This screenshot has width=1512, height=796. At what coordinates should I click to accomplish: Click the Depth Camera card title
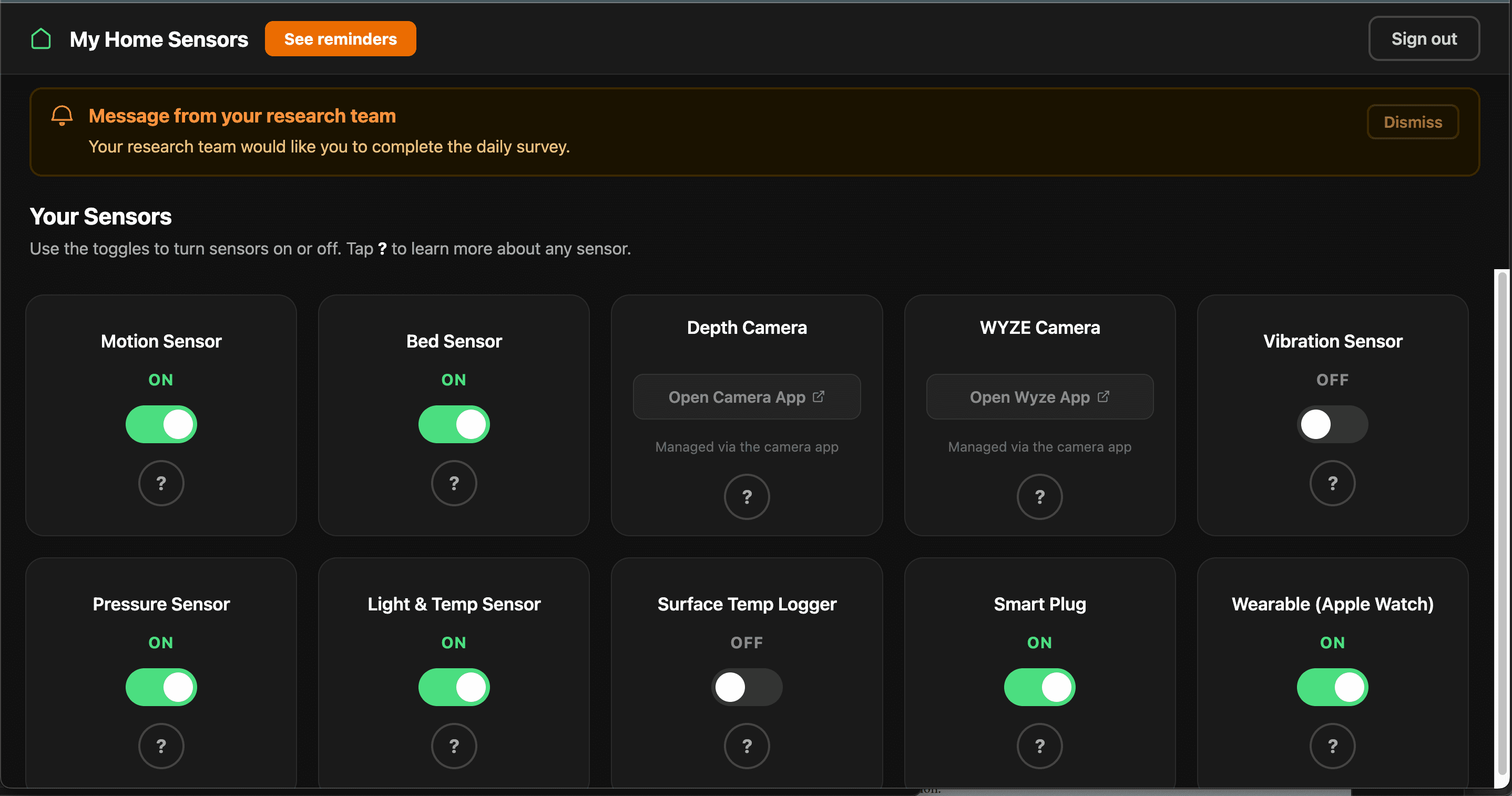click(747, 328)
